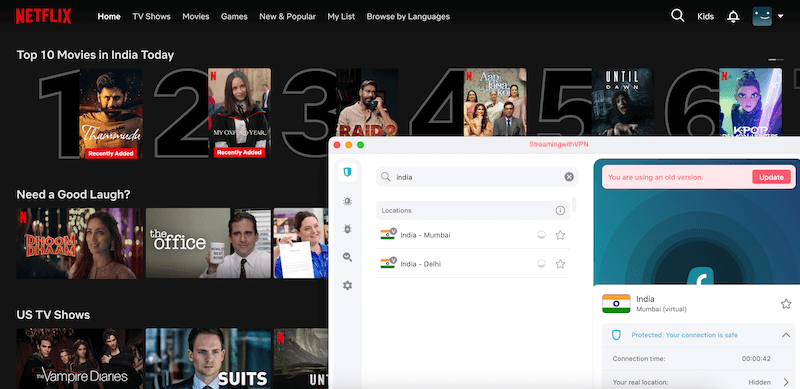Open New & Popular section

[x=287, y=16]
